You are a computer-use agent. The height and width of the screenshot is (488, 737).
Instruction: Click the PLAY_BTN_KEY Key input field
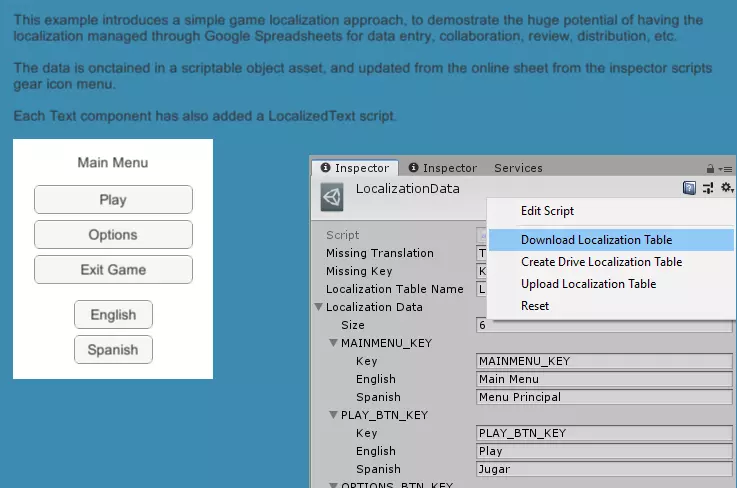(604, 433)
